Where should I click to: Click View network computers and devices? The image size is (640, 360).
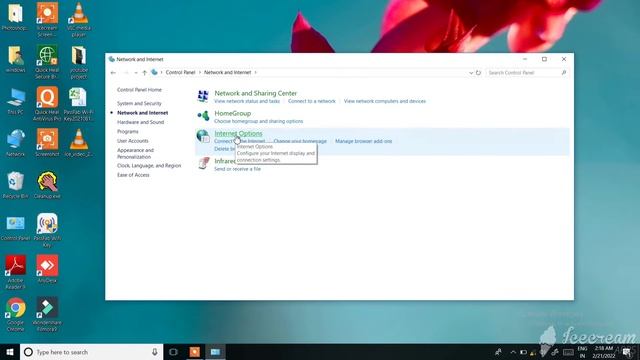pyautogui.click(x=384, y=101)
